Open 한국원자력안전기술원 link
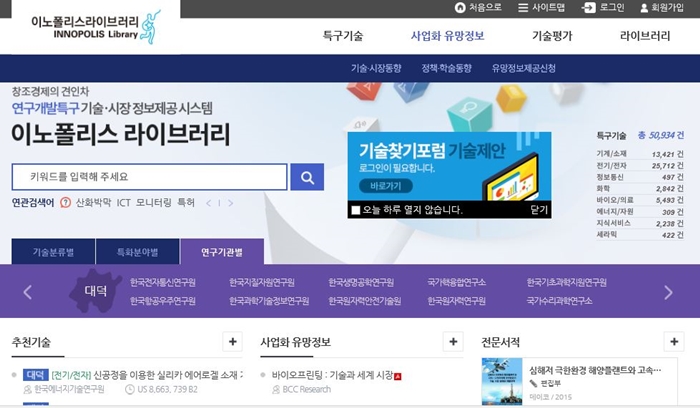 coord(365,301)
